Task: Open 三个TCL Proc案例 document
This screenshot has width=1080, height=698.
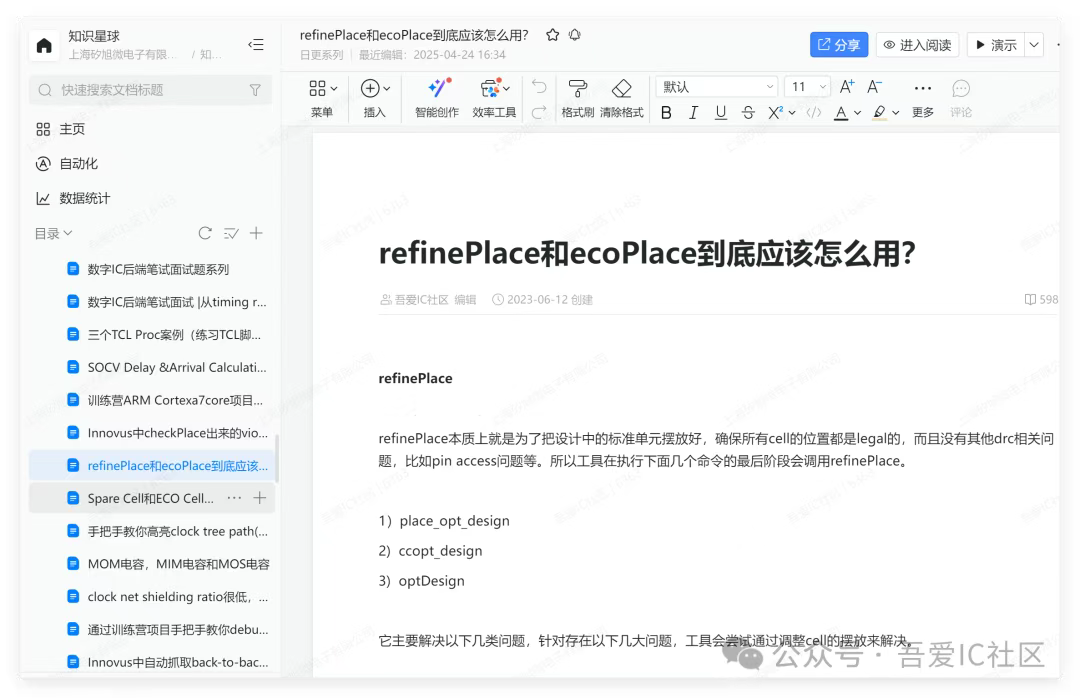Action: click(152, 334)
